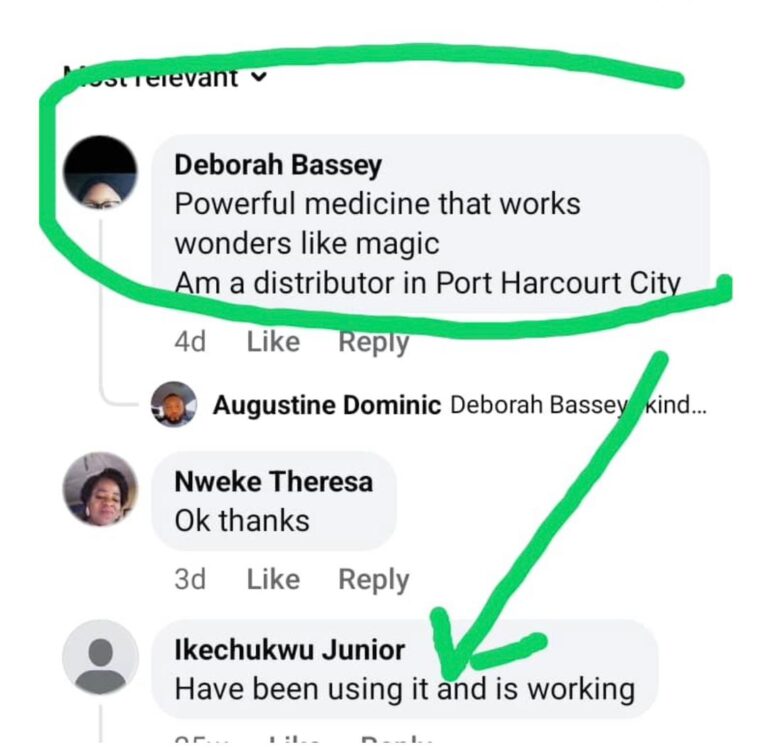The image size is (768, 750).
Task: Open the Ikechukwu Junior name link
Action: coord(289,650)
